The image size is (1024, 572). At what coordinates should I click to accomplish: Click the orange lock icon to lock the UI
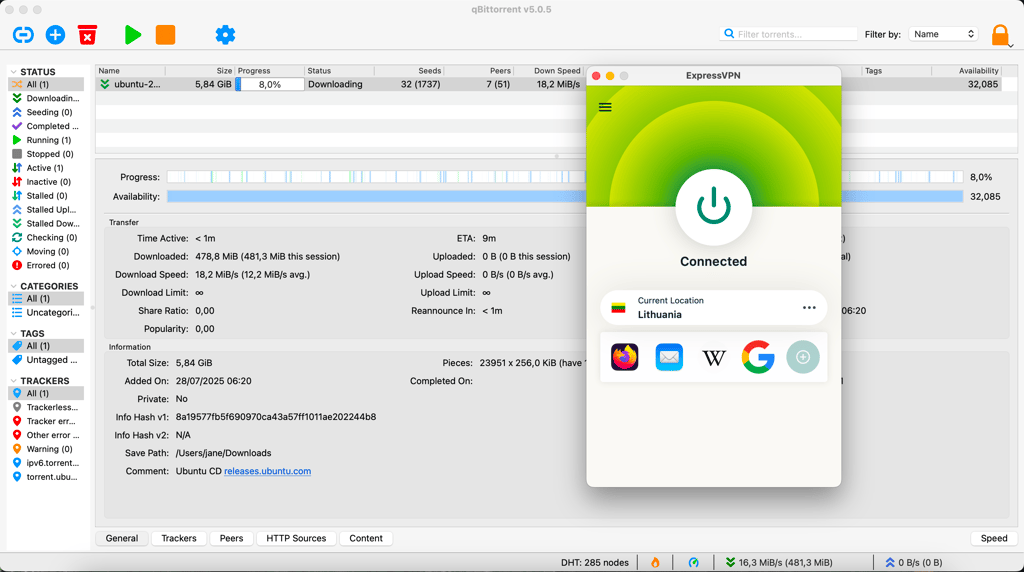pyautogui.click(x=1000, y=35)
